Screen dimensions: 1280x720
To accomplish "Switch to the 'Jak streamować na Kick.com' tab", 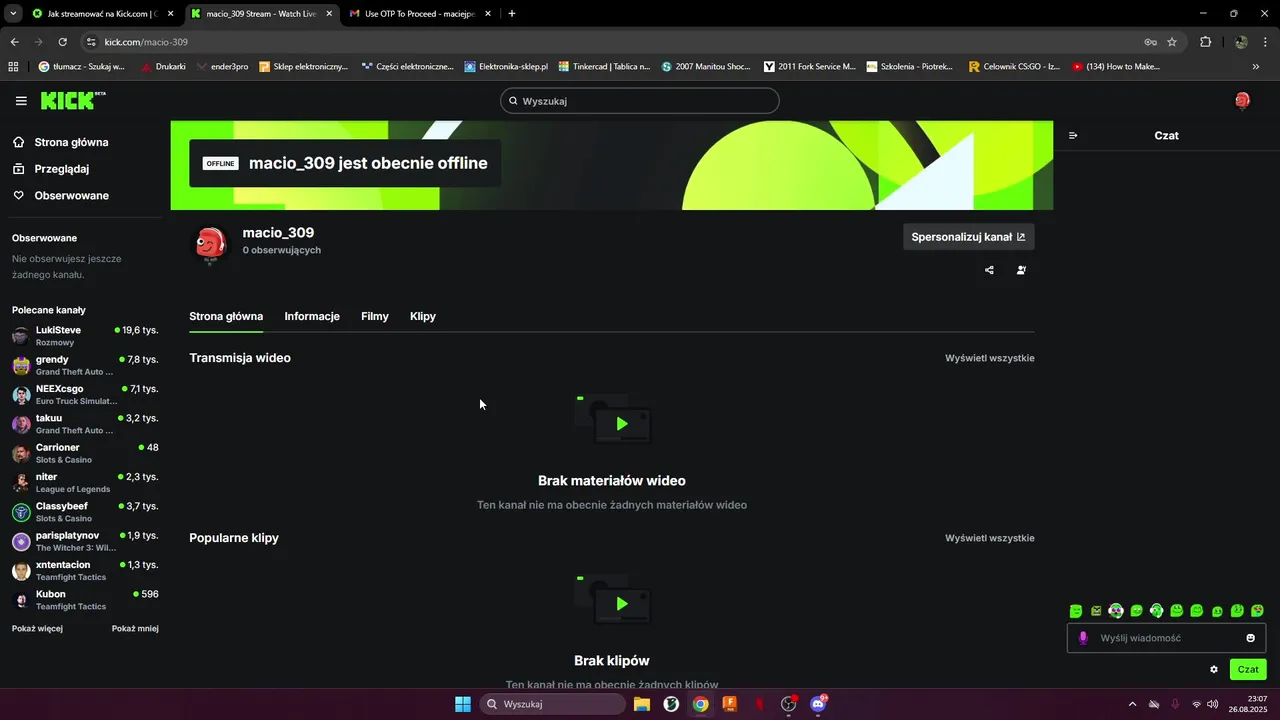I will (104, 14).
